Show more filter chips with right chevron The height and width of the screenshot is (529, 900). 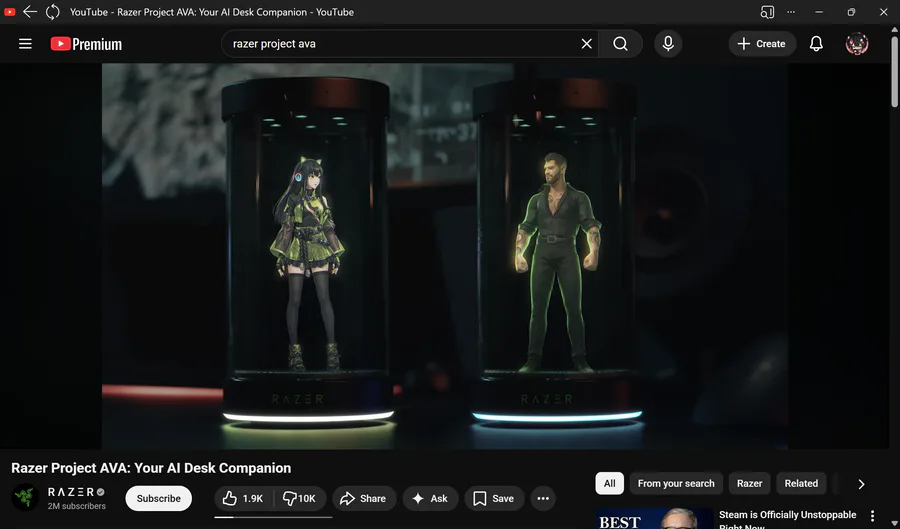pos(861,484)
